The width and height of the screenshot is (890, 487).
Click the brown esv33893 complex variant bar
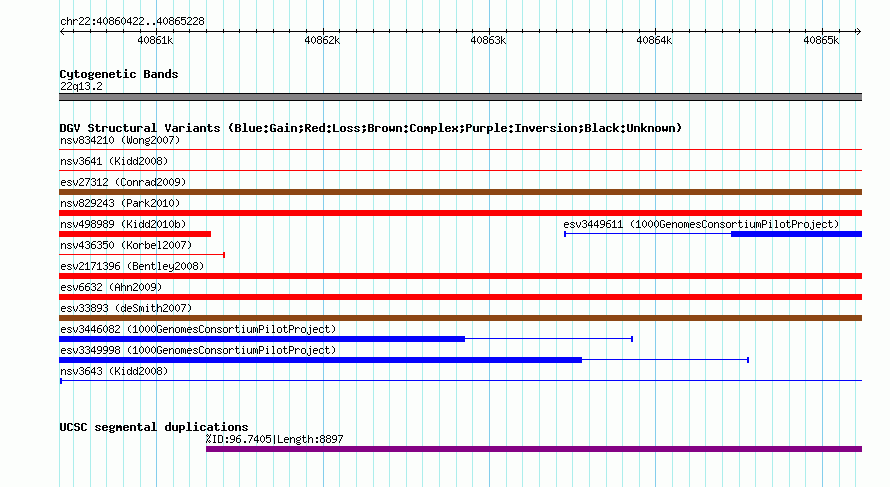click(460, 318)
